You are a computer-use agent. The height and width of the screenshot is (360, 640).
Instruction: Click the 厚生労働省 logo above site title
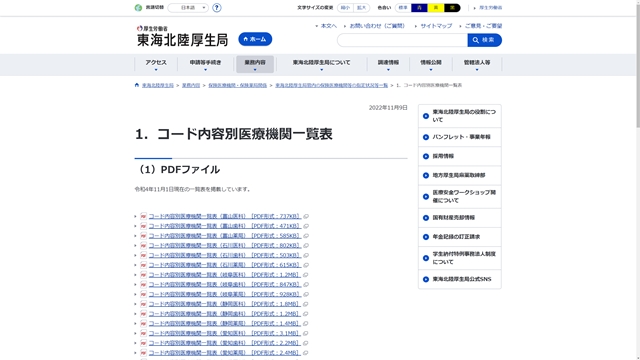pos(152,29)
